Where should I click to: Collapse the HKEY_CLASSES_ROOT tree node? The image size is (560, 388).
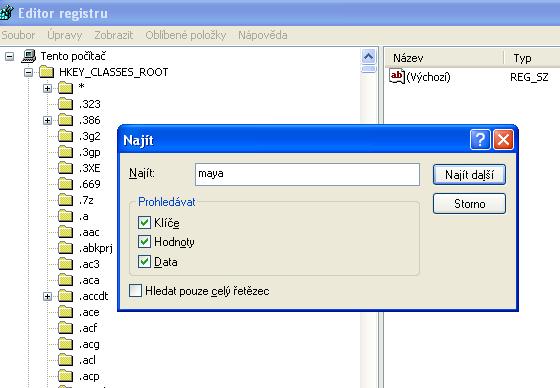click(x=28, y=72)
